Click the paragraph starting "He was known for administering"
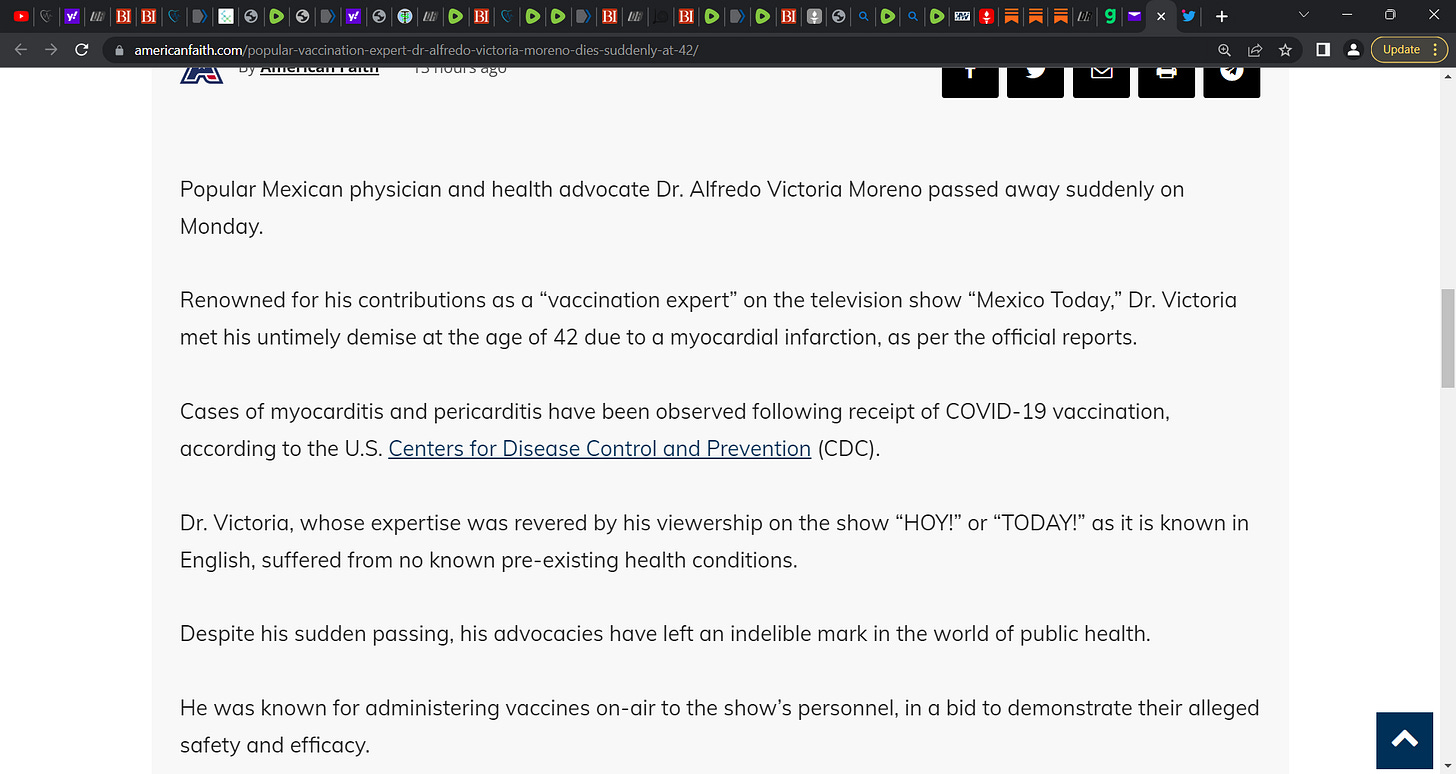This screenshot has width=1456, height=774. [x=719, y=726]
